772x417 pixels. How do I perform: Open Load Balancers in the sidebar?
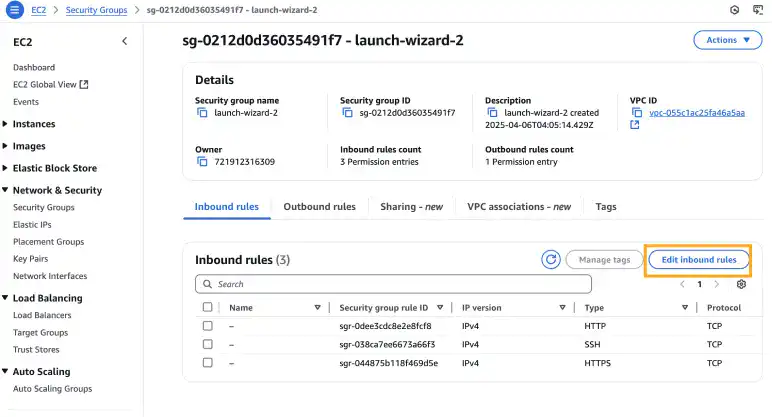coord(42,315)
